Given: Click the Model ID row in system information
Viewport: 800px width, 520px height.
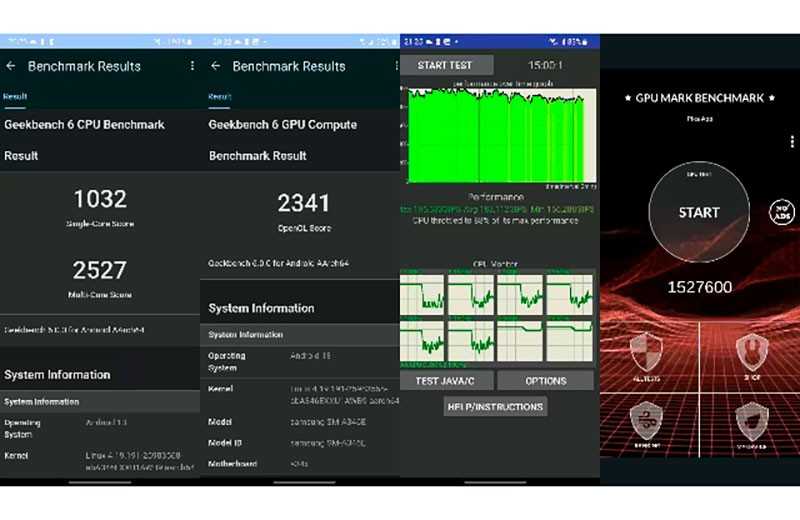Looking at the screenshot, I should click(300, 443).
